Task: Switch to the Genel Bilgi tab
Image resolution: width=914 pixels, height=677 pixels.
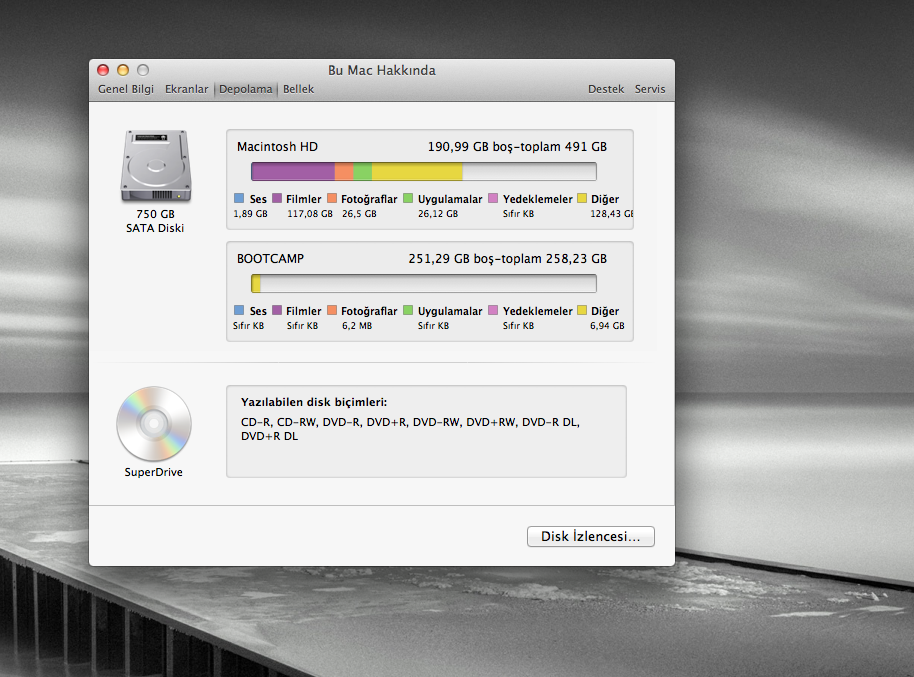Action: pos(126,89)
